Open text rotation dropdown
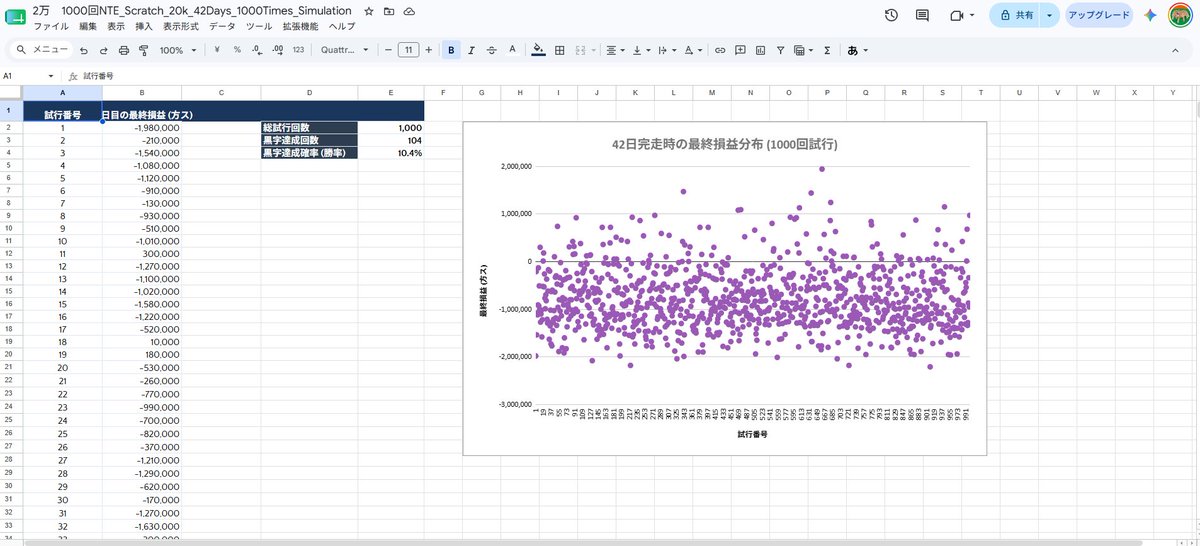The width and height of the screenshot is (1200, 546). (693, 49)
